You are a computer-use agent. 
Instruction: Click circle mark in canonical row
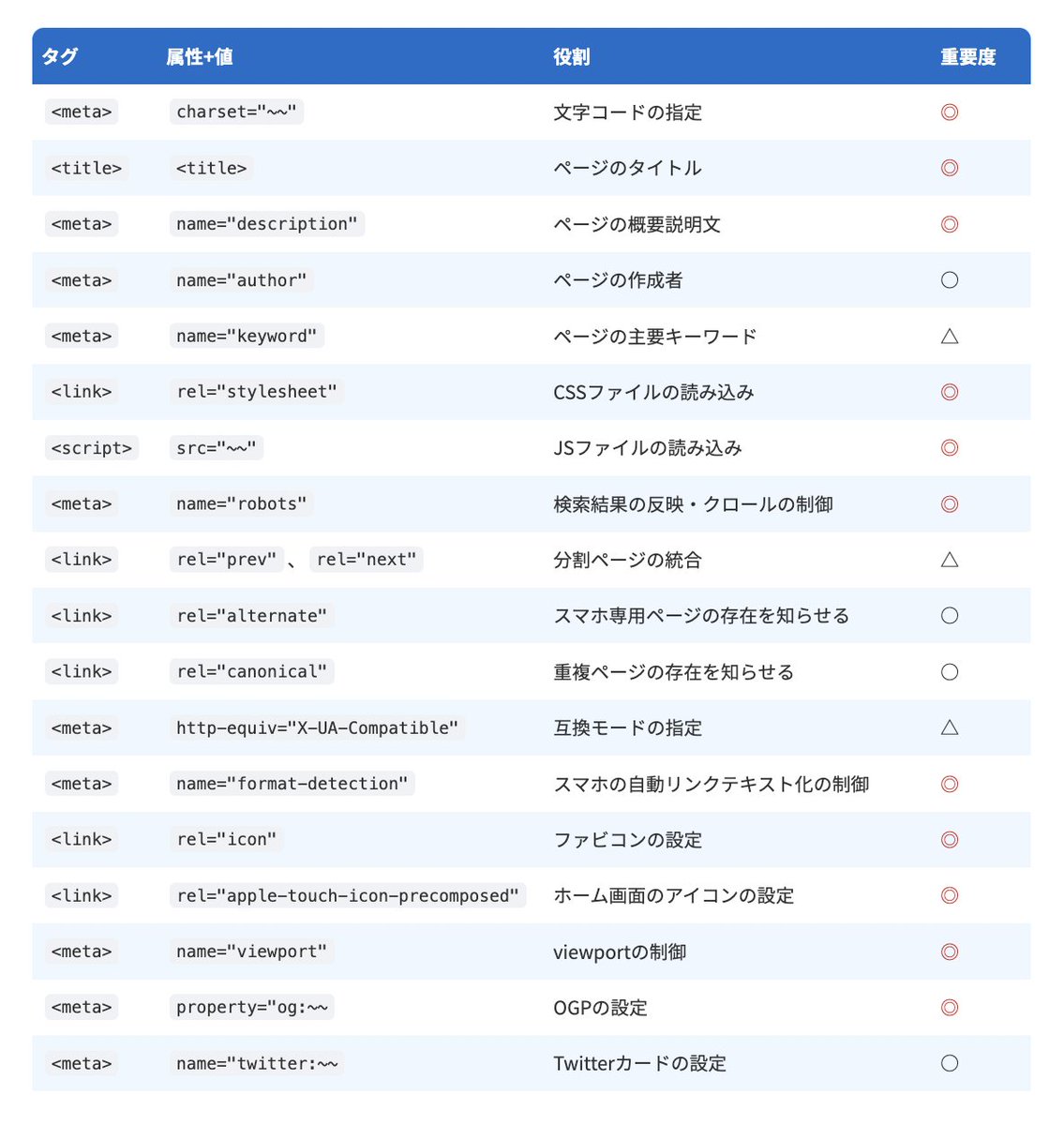[x=949, y=672]
